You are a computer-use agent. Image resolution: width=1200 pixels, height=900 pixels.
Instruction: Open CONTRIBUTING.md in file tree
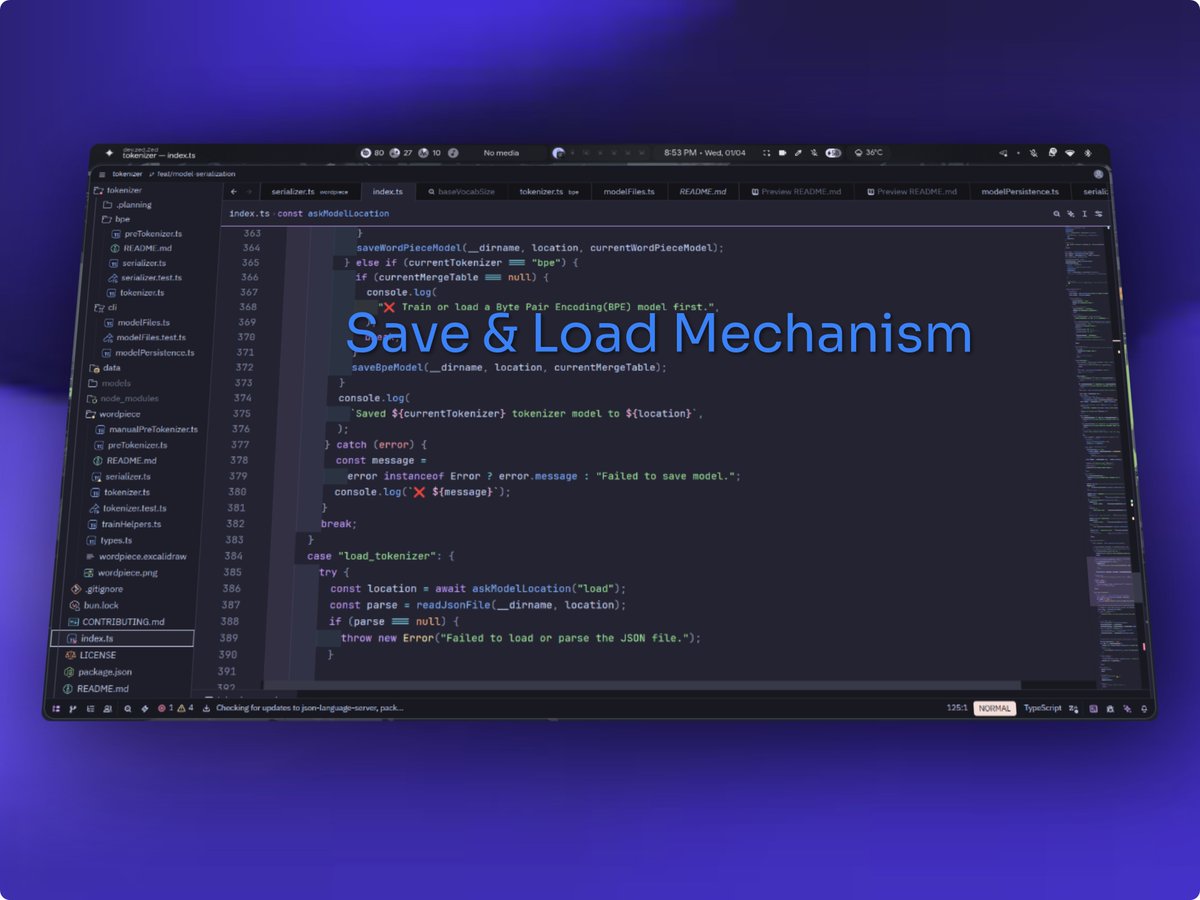(x=115, y=622)
